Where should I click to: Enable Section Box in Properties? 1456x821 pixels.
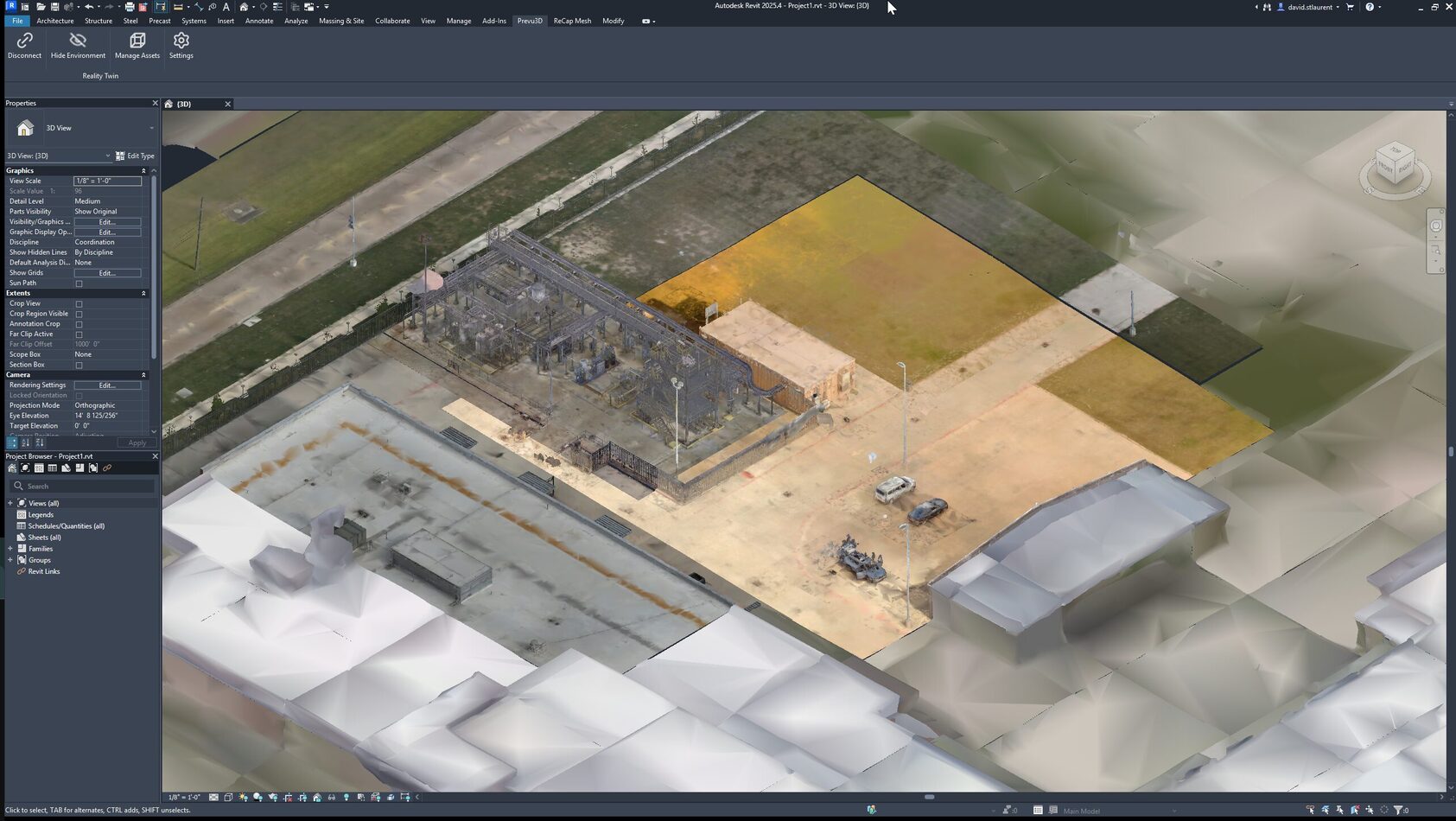coord(78,365)
